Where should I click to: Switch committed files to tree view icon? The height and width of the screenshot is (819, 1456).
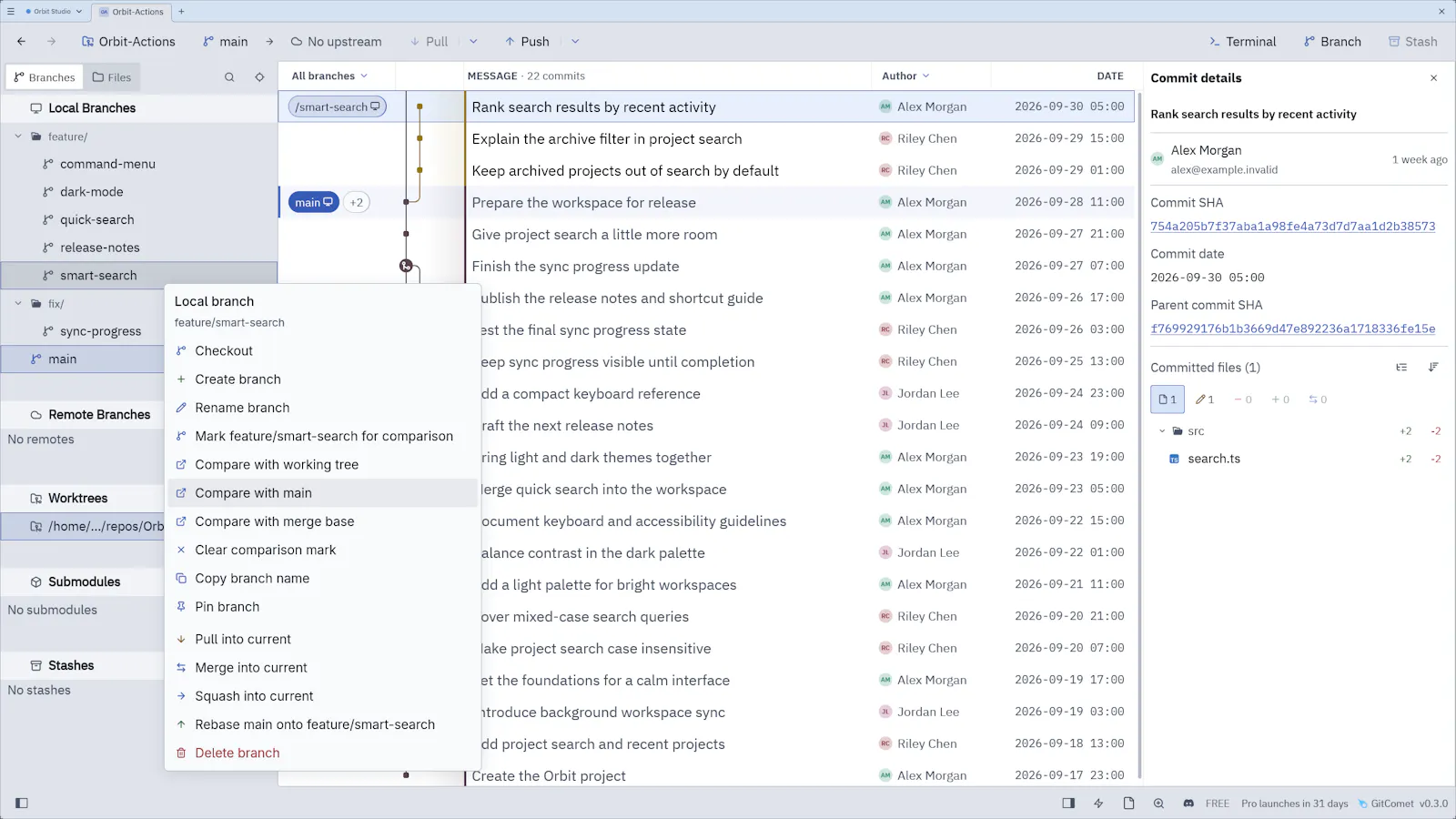pos(1401,368)
